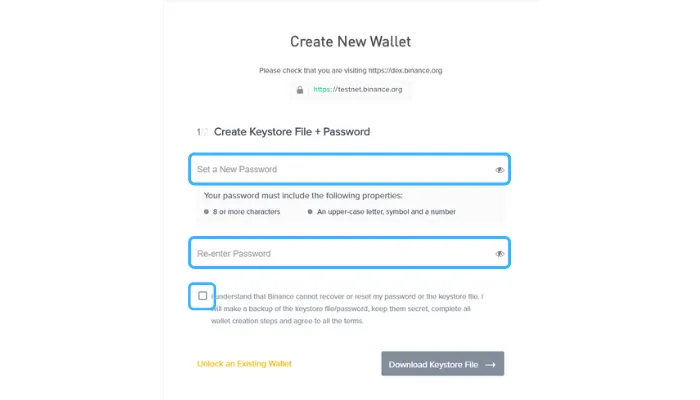This screenshot has height=400, width=700.
Task: Toggle visibility eye in Re-enter Password field
Action: pyautogui.click(x=500, y=254)
